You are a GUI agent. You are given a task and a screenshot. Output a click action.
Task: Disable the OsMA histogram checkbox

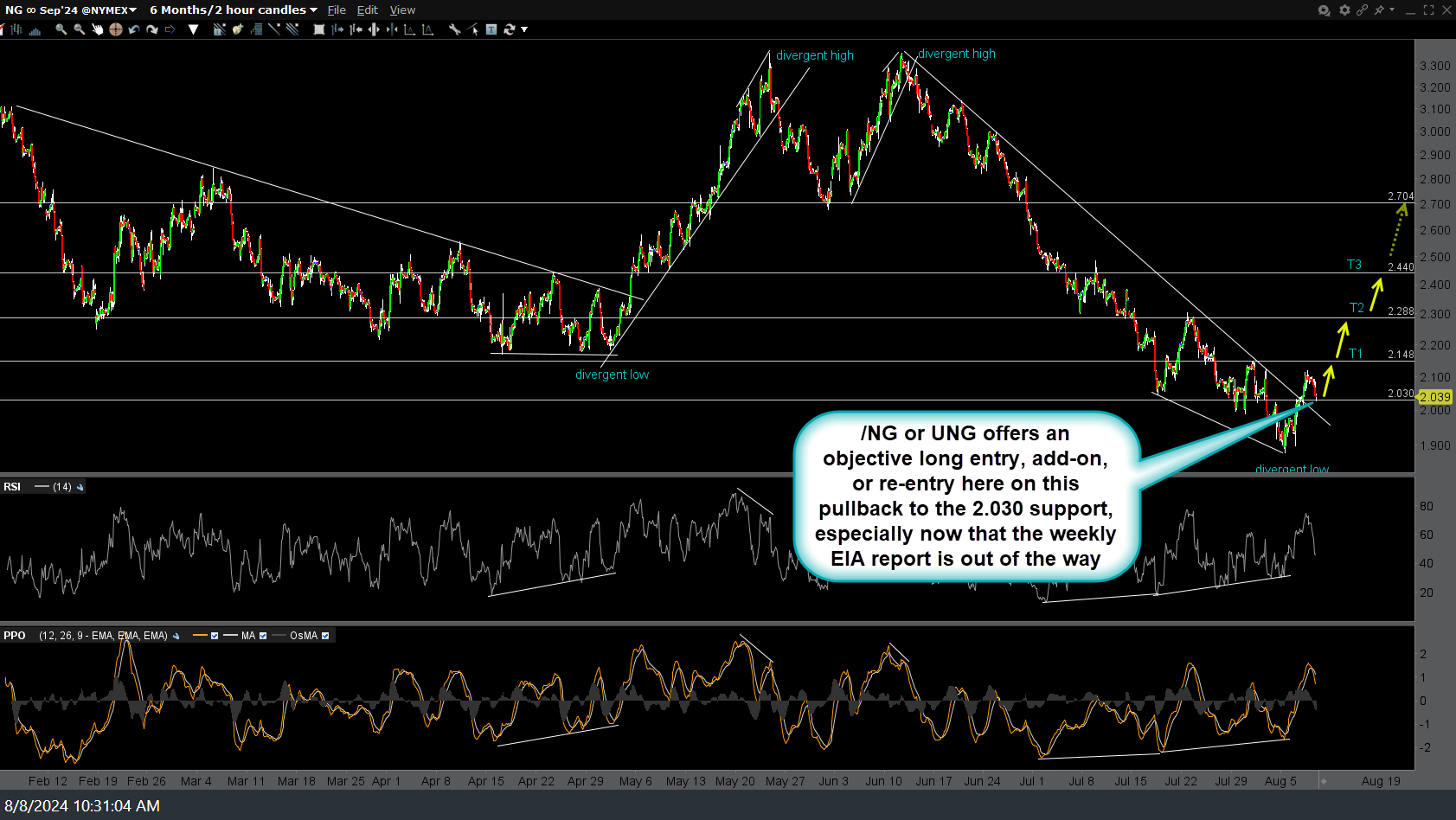click(325, 636)
